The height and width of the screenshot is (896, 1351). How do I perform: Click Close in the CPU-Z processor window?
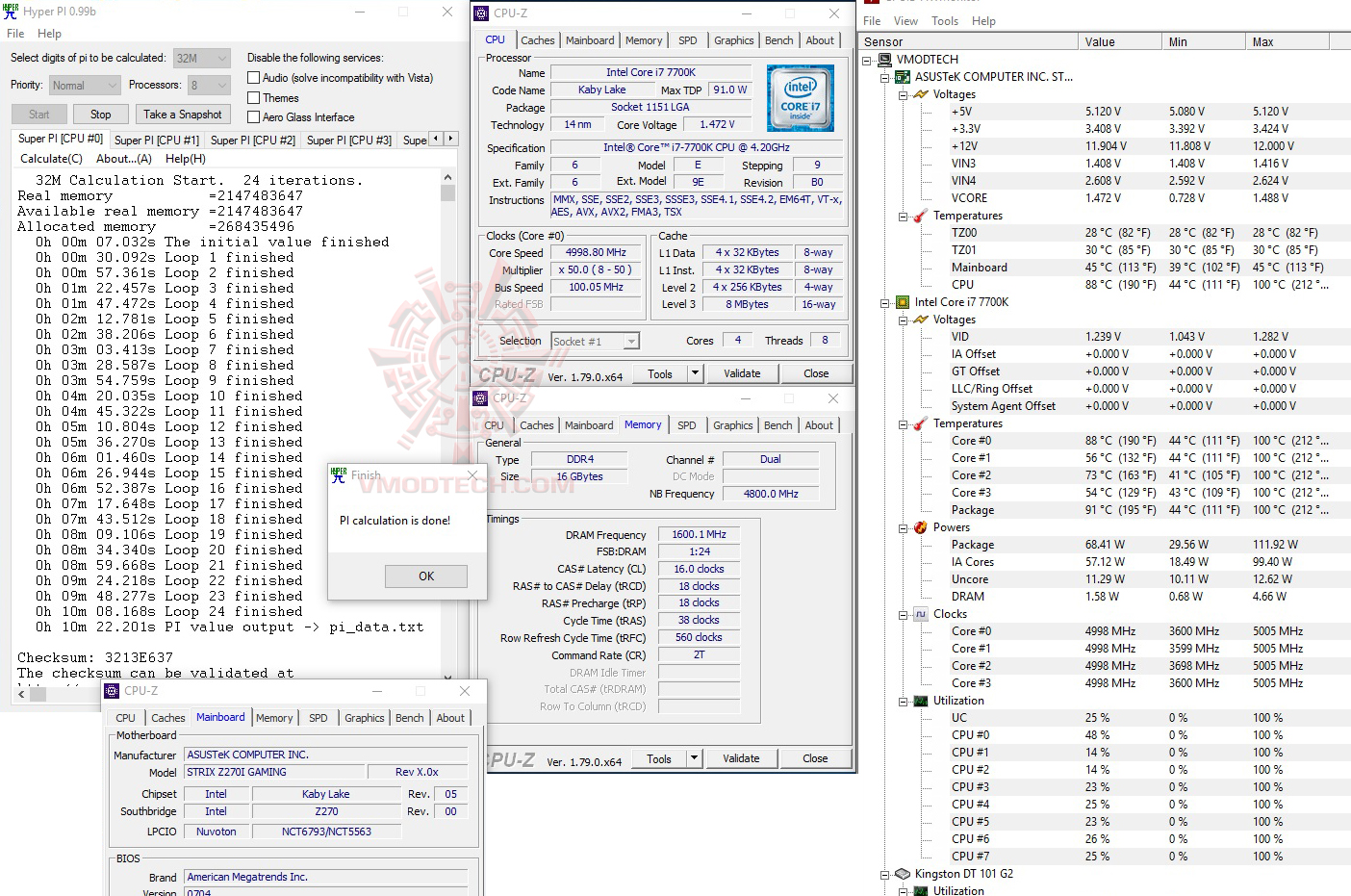(x=816, y=373)
